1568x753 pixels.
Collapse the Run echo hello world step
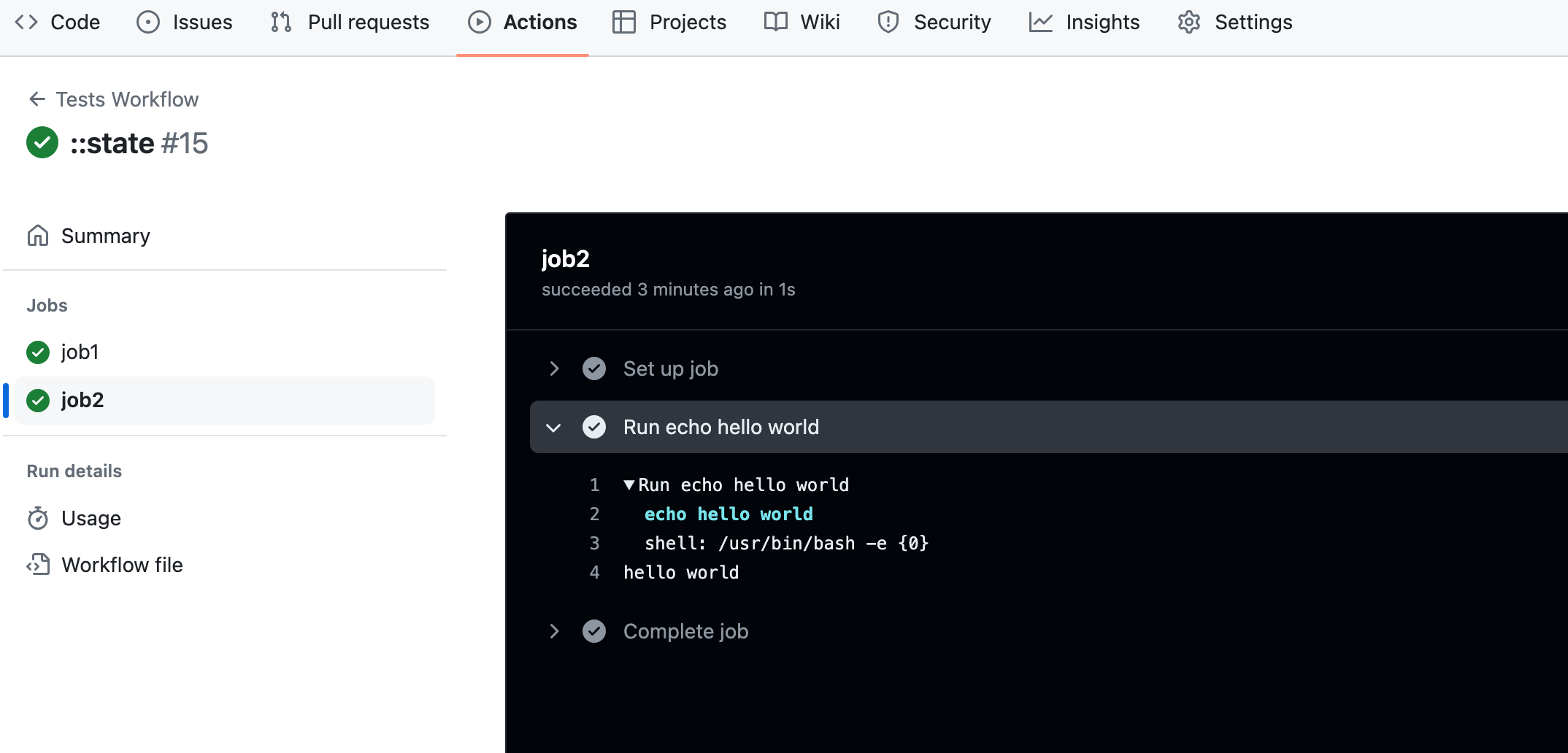(553, 427)
